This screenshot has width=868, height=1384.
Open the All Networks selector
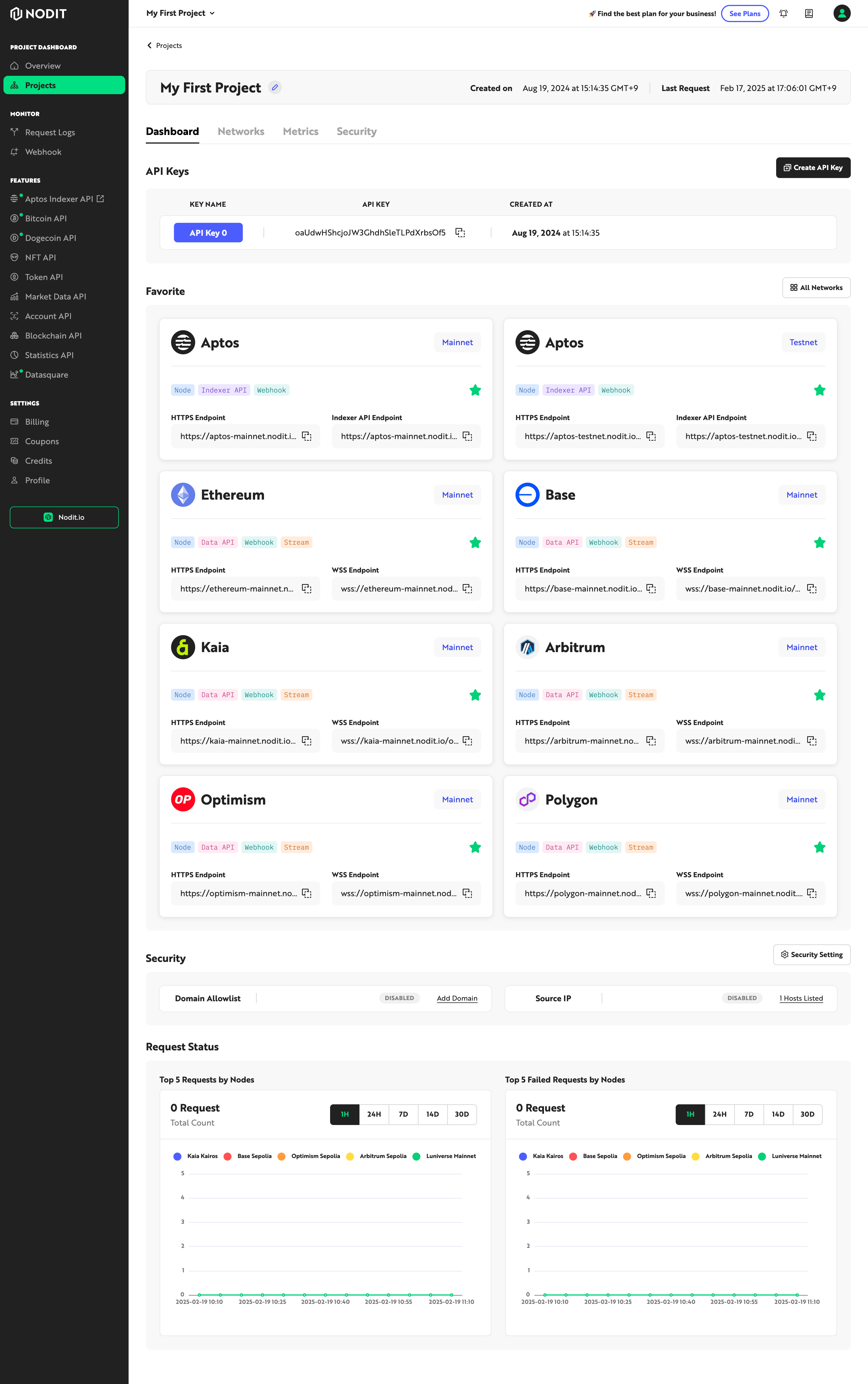[x=816, y=287]
